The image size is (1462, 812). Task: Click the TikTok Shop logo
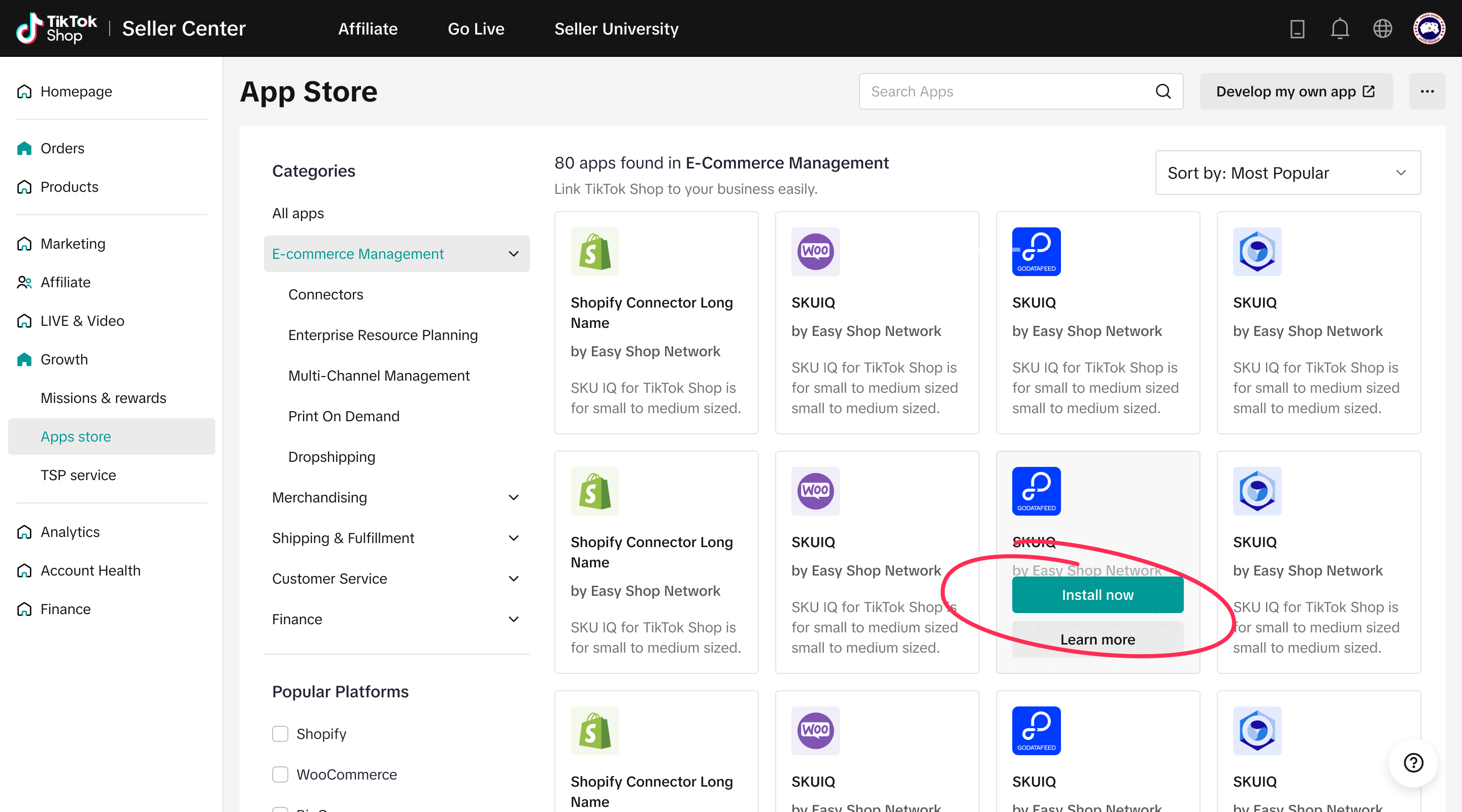coord(57,28)
